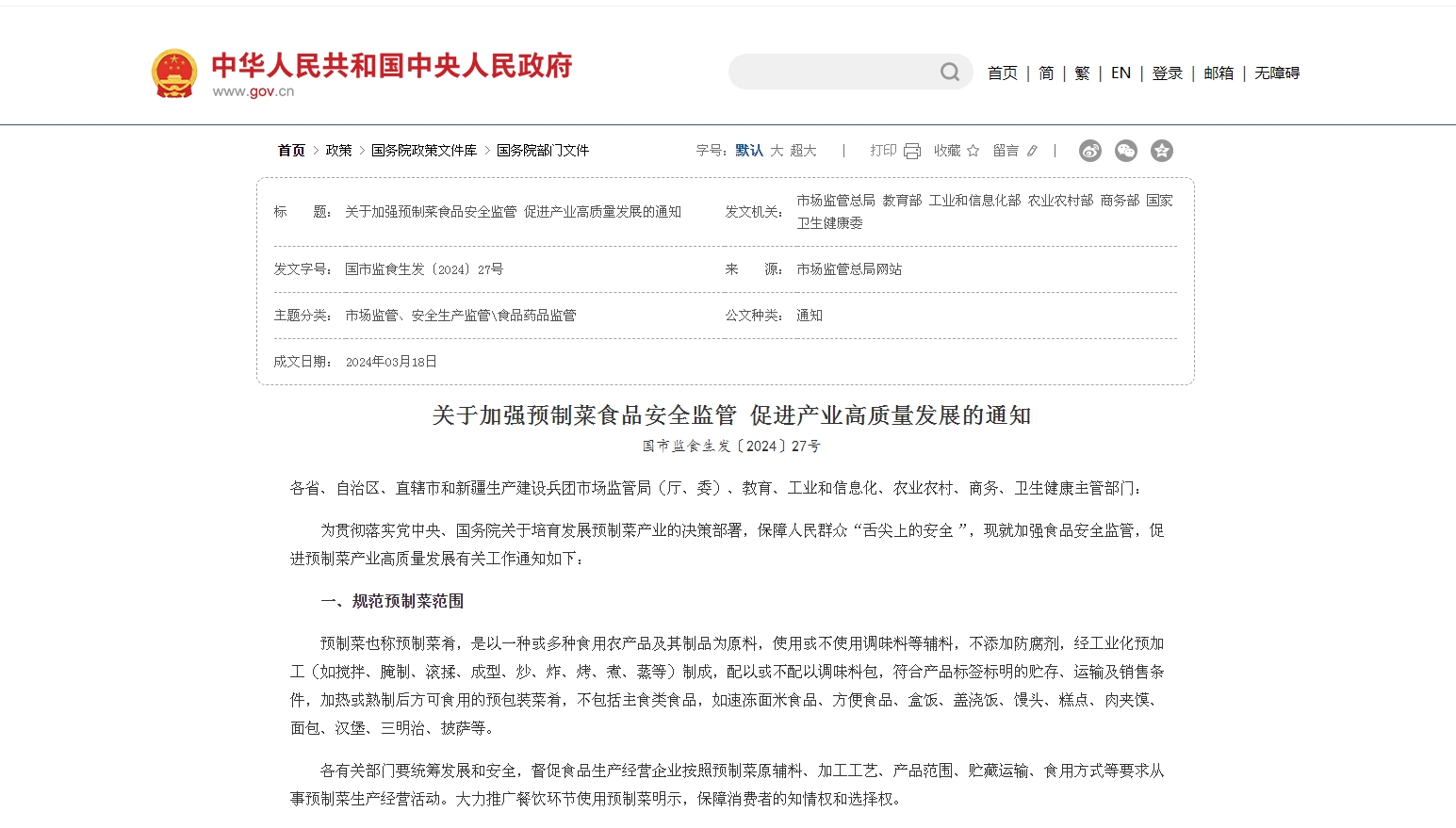Click the search magnifier icon
This screenshot has height=828, width=1456.
coord(950,73)
